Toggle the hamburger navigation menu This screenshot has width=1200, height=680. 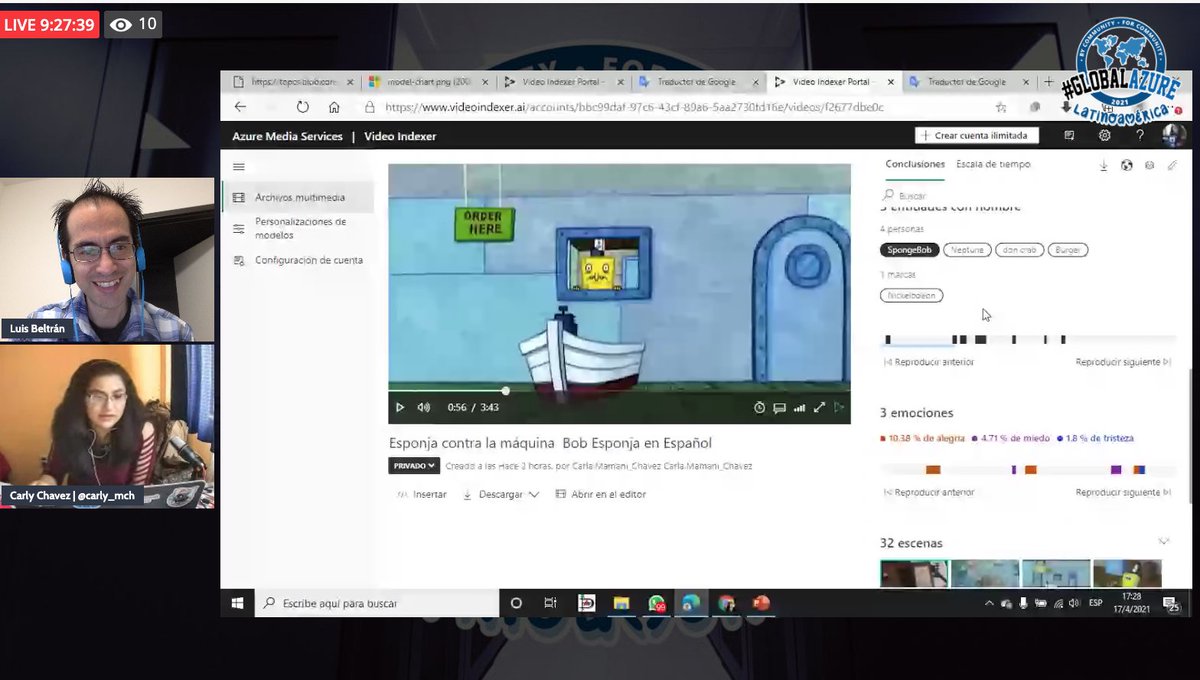pyautogui.click(x=238, y=167)
